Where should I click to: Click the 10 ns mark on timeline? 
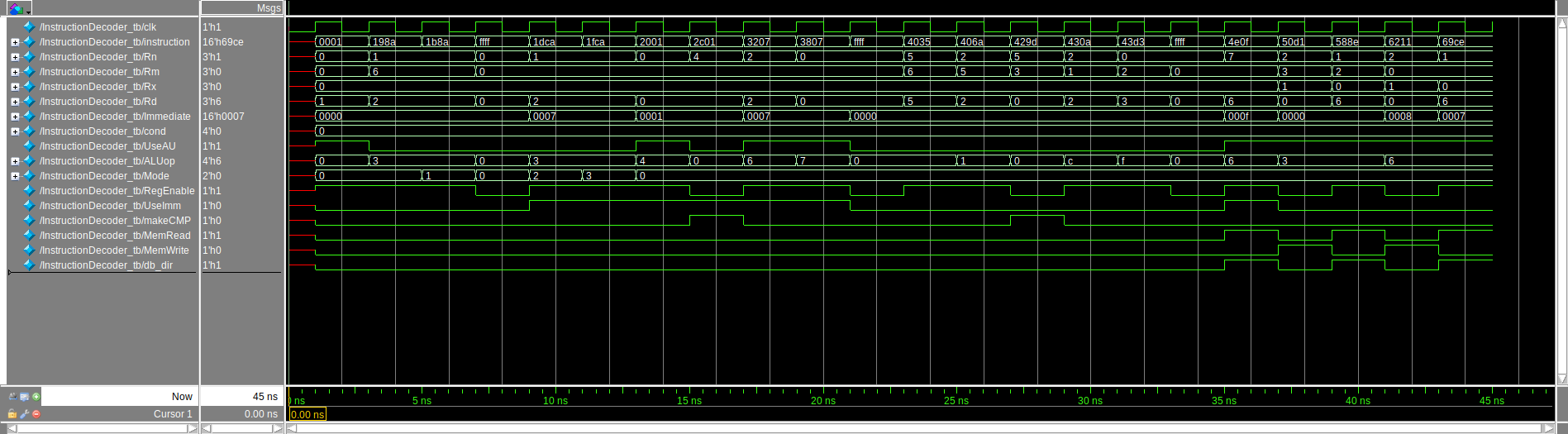pyautogui.click(x=555, y=401)
